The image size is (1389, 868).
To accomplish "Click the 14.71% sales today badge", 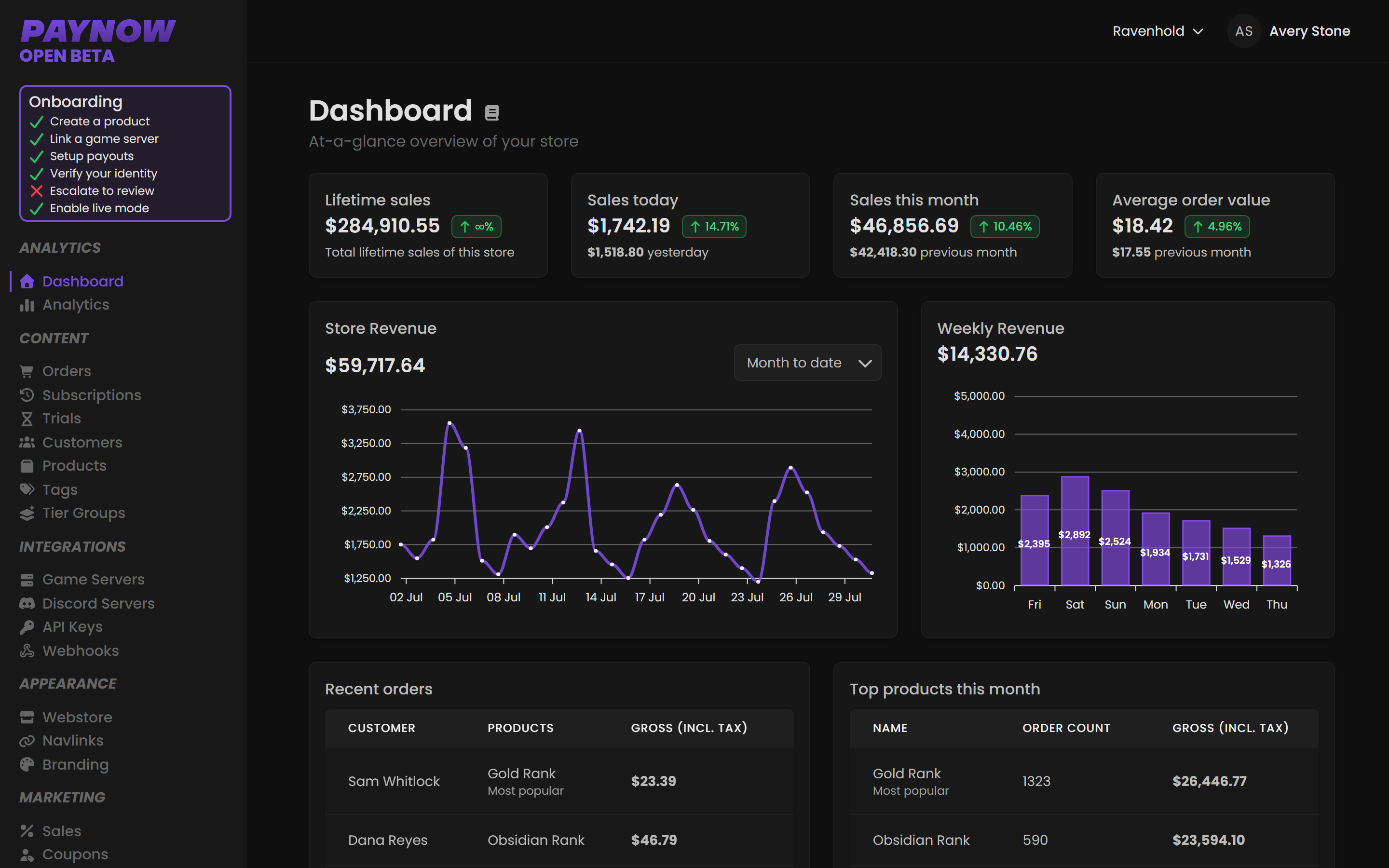I will 714,227.
